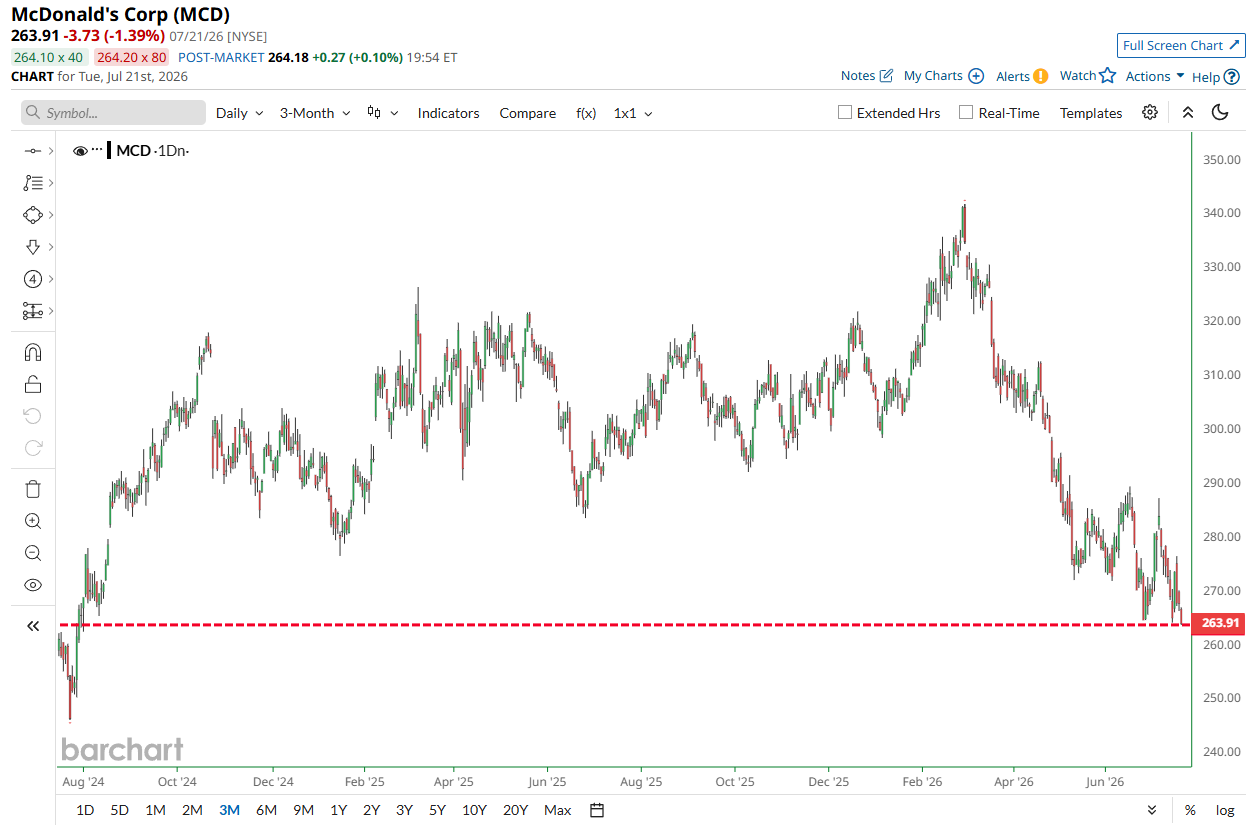The image size is (1259, 829).
Task: Open the 3-Month period dropdown
Action: [x=315, y=113]
